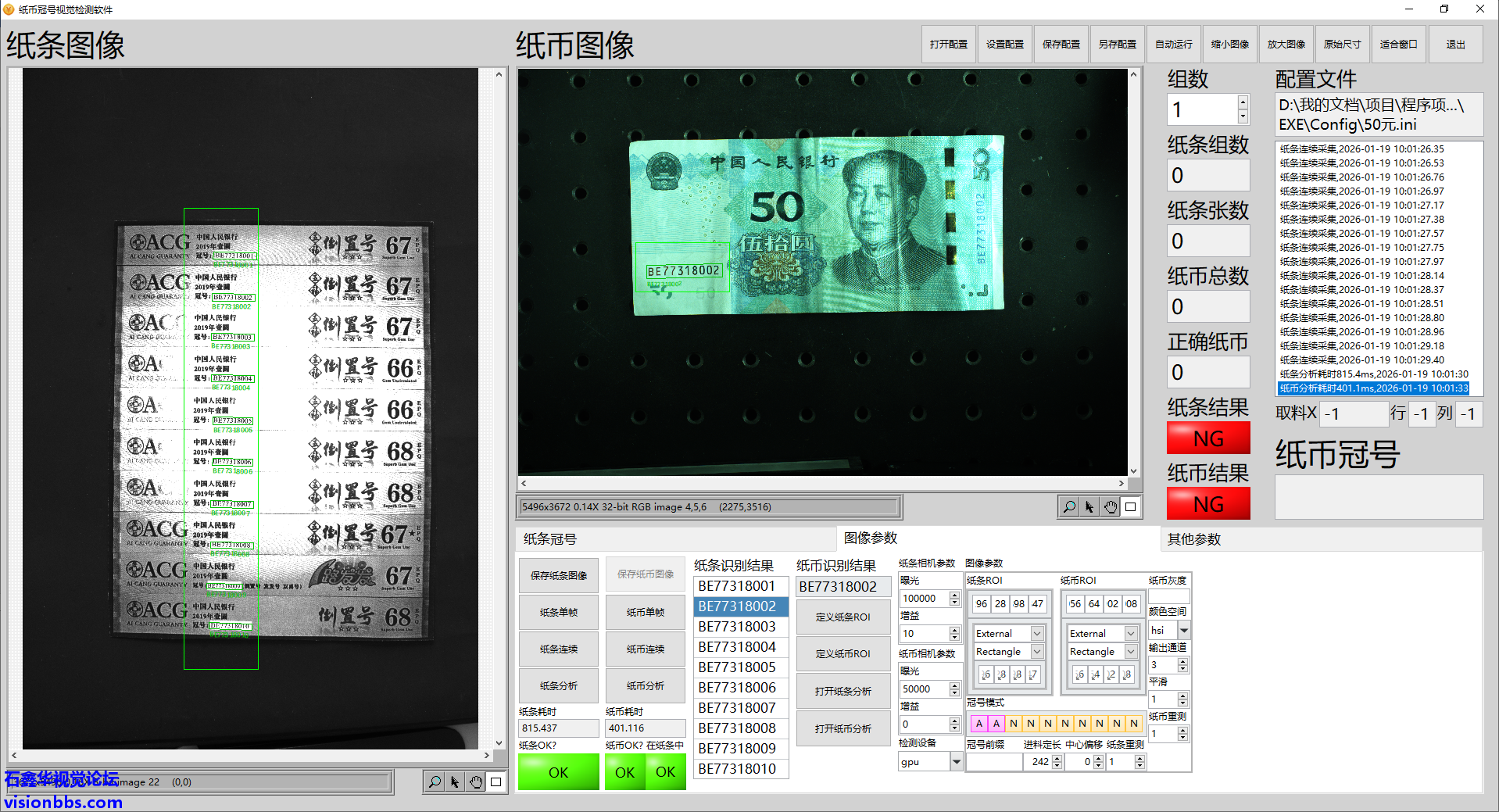The height and width of the screenshot is (812, 1499).
Task: Expand the 颜色空间 hsi dropdown
Action: click(1184, 631)
